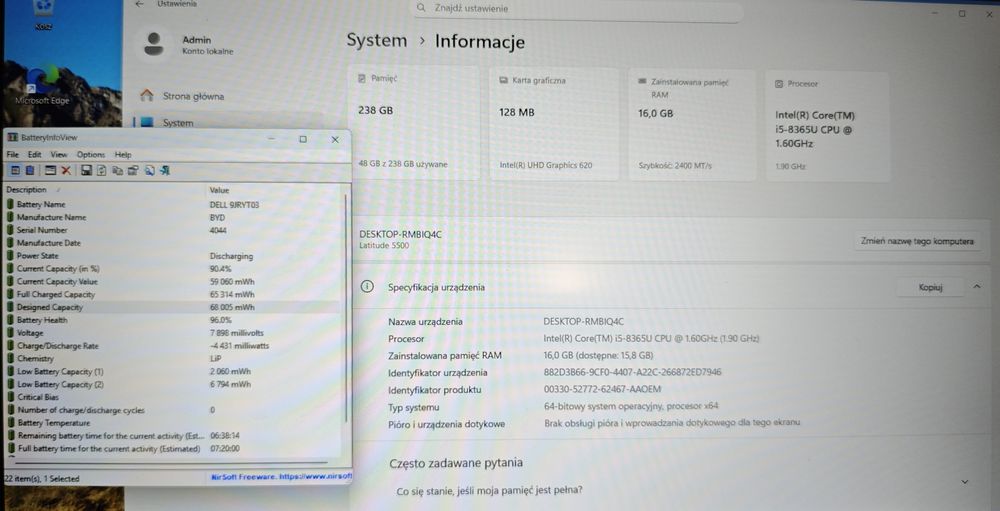Click the info icon beside Specyfikacja urządzenia
1000x511 pixels.
click(367, 287)
